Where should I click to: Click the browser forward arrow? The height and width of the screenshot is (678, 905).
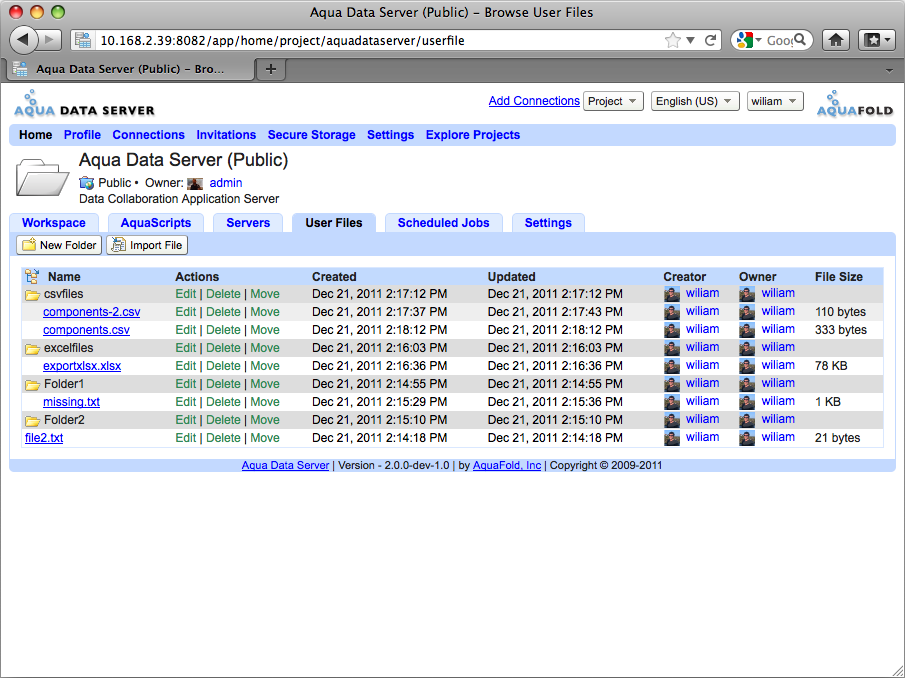point(51,40)
